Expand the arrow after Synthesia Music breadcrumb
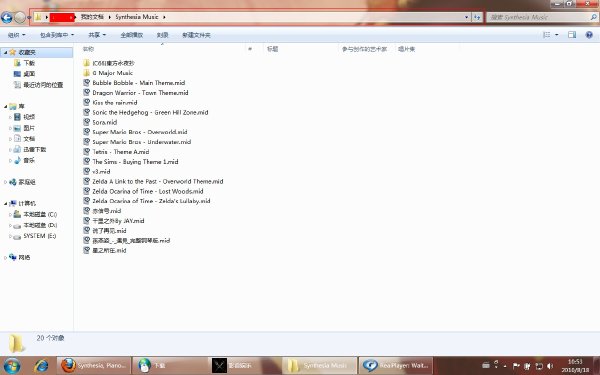600x375 pixels. pos(164,17)
